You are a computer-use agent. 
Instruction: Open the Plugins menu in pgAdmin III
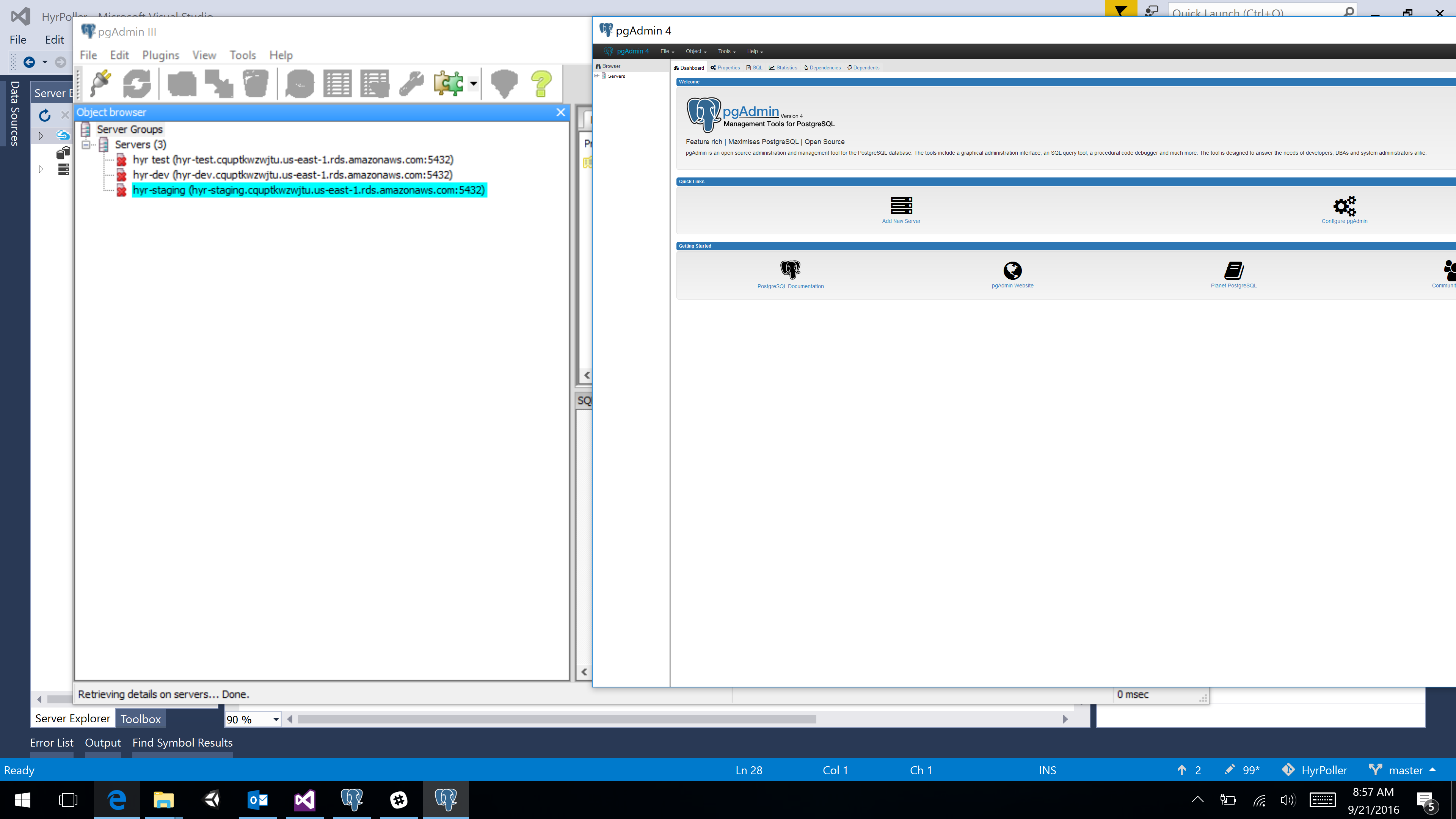[160, 55]
